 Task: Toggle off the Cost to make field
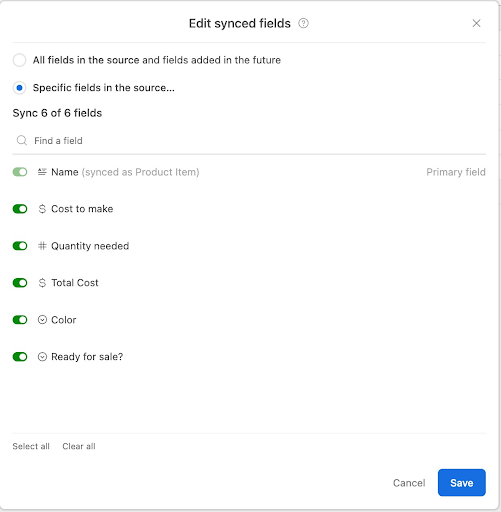tap(20, 209)
